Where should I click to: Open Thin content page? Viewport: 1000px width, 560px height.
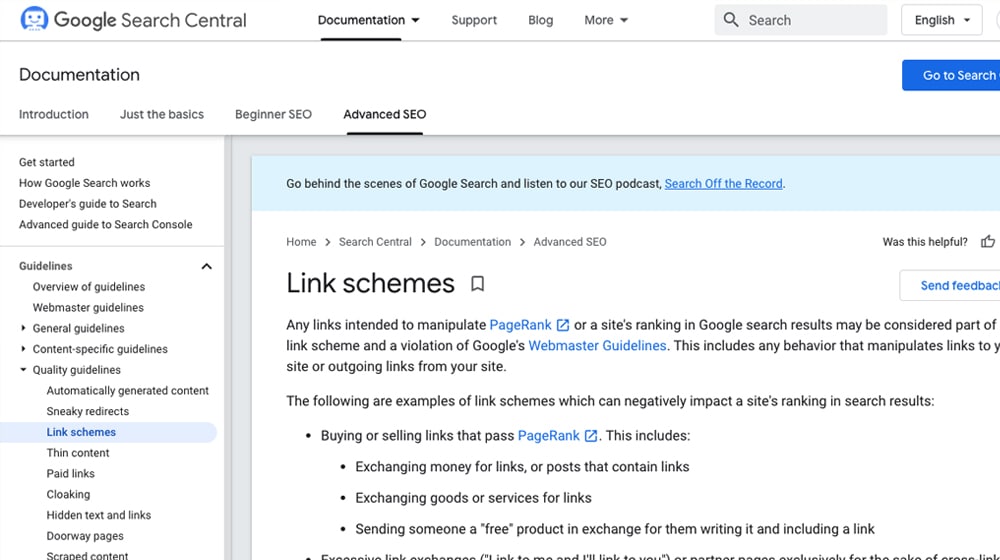pos(78,453)
